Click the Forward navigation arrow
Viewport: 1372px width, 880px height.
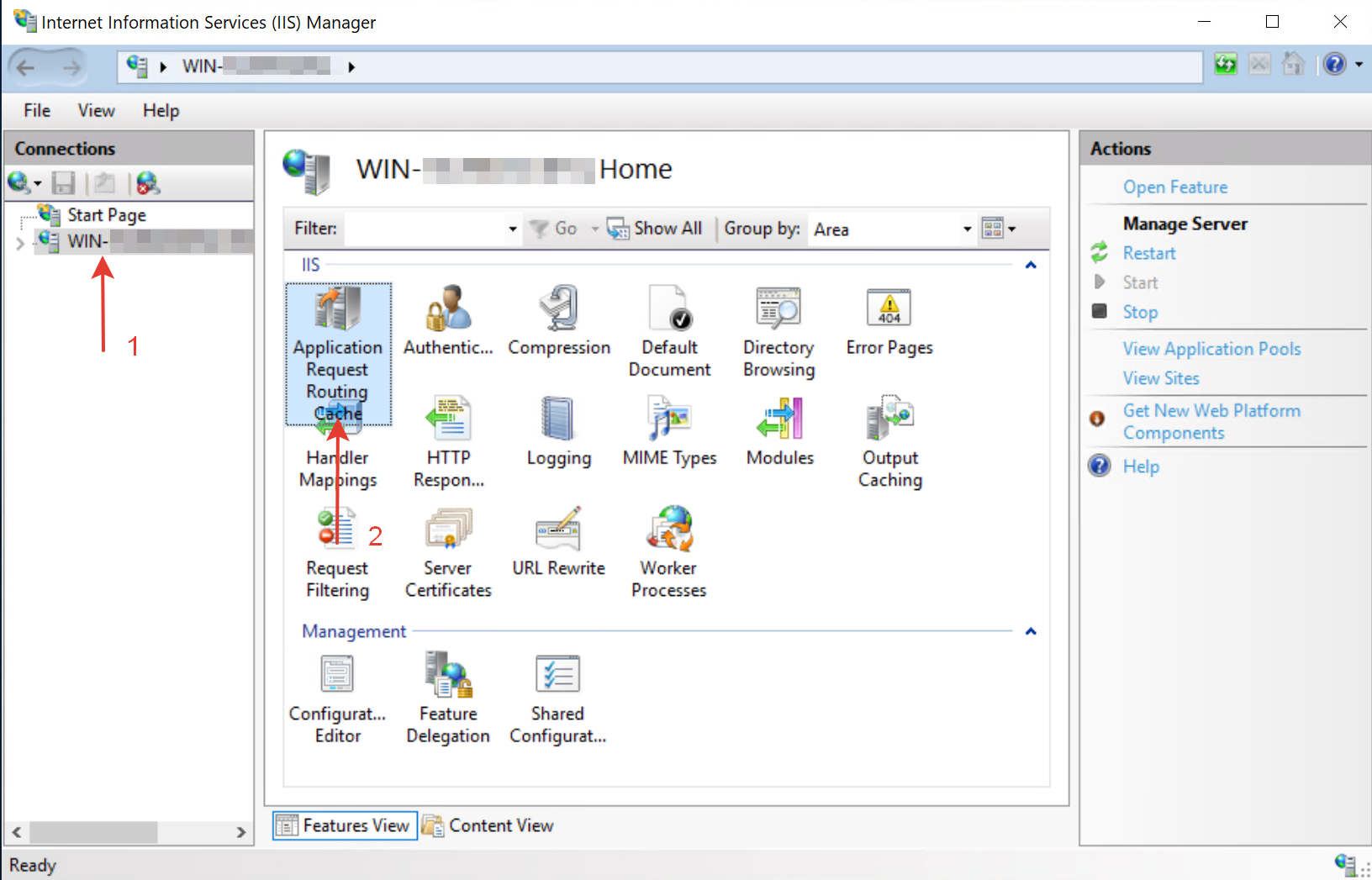pyautogui.click(x=72, y=66)
